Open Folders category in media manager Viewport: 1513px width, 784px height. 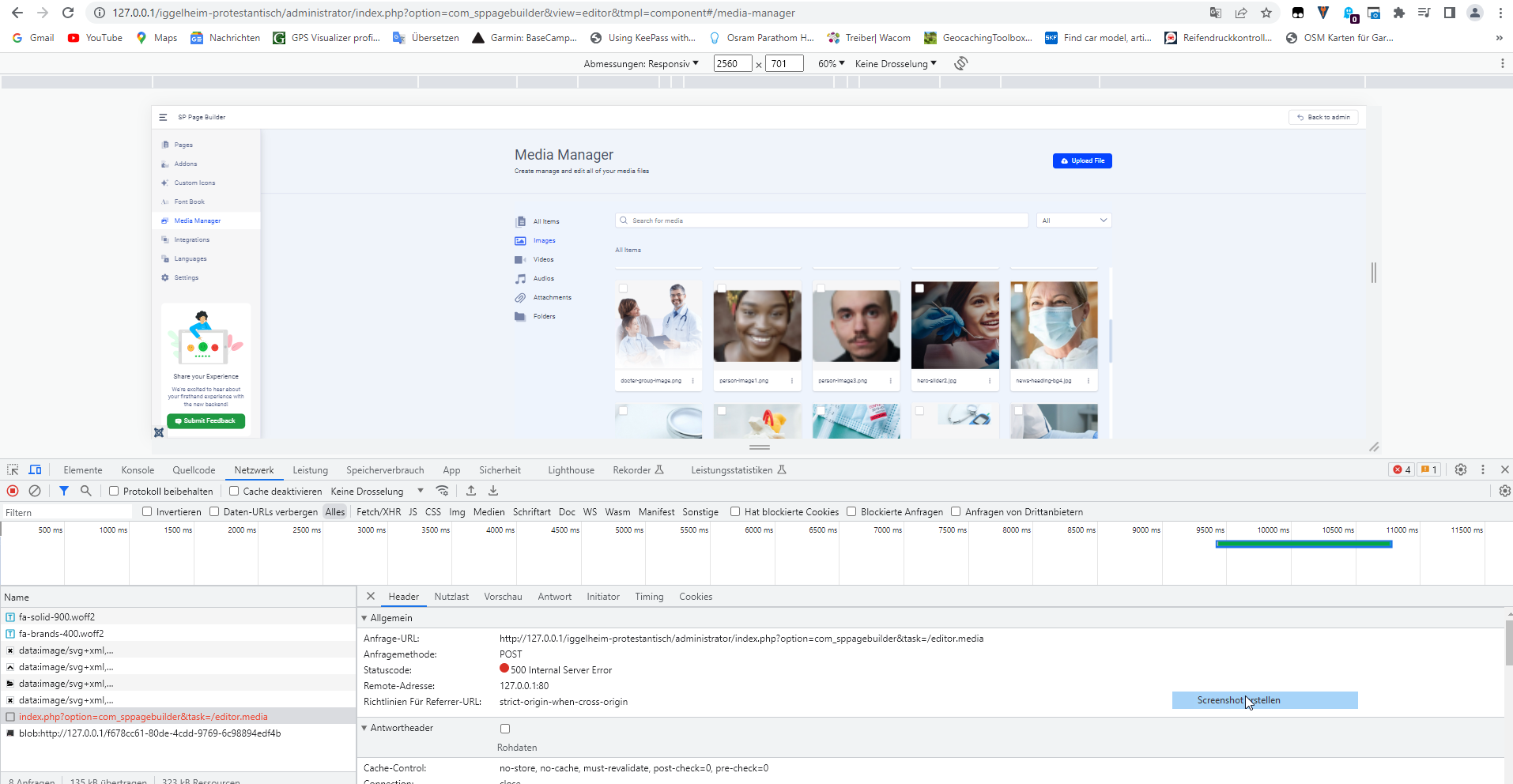[544, 316]
